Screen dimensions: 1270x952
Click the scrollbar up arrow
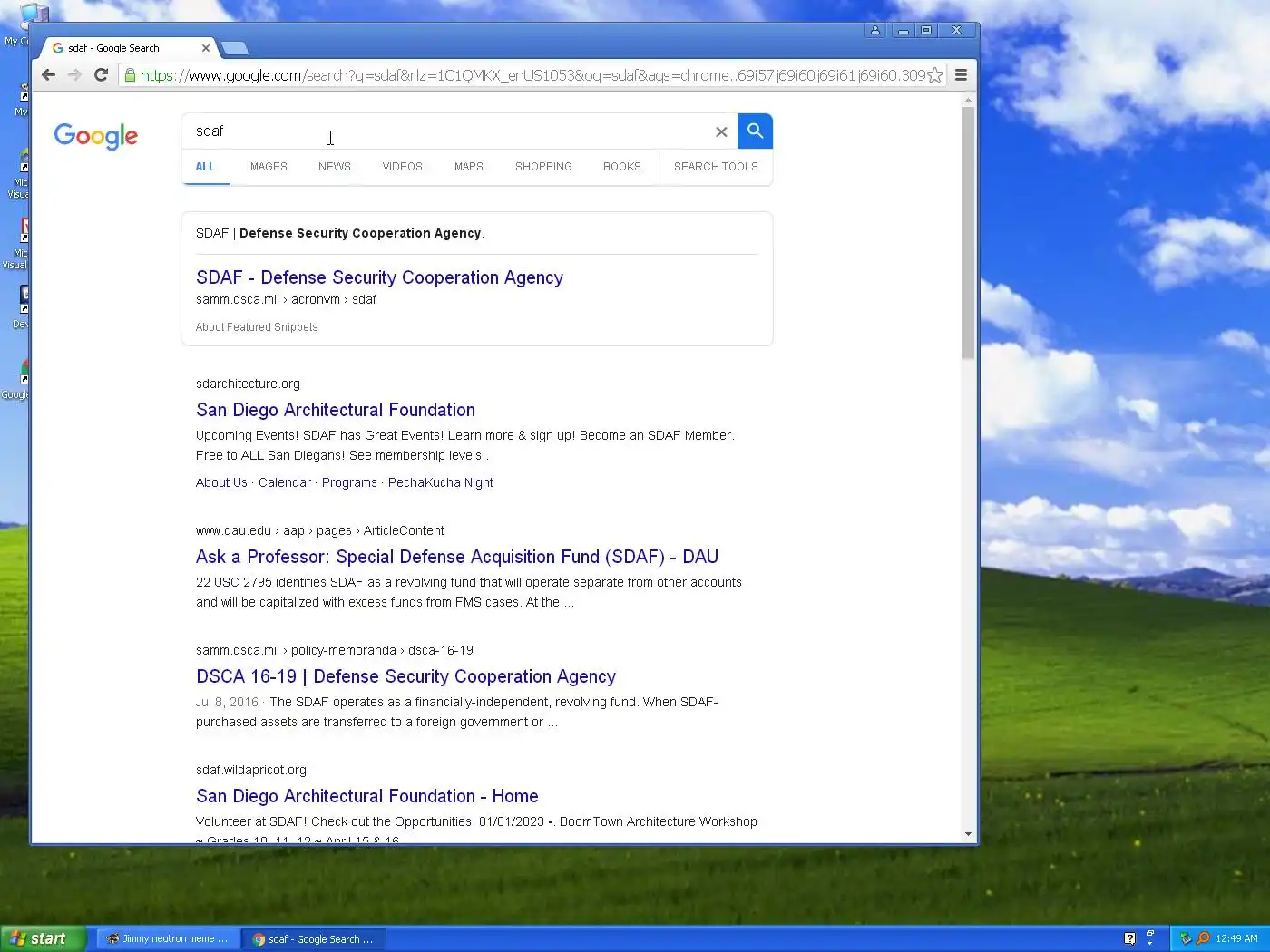[968, 99]
